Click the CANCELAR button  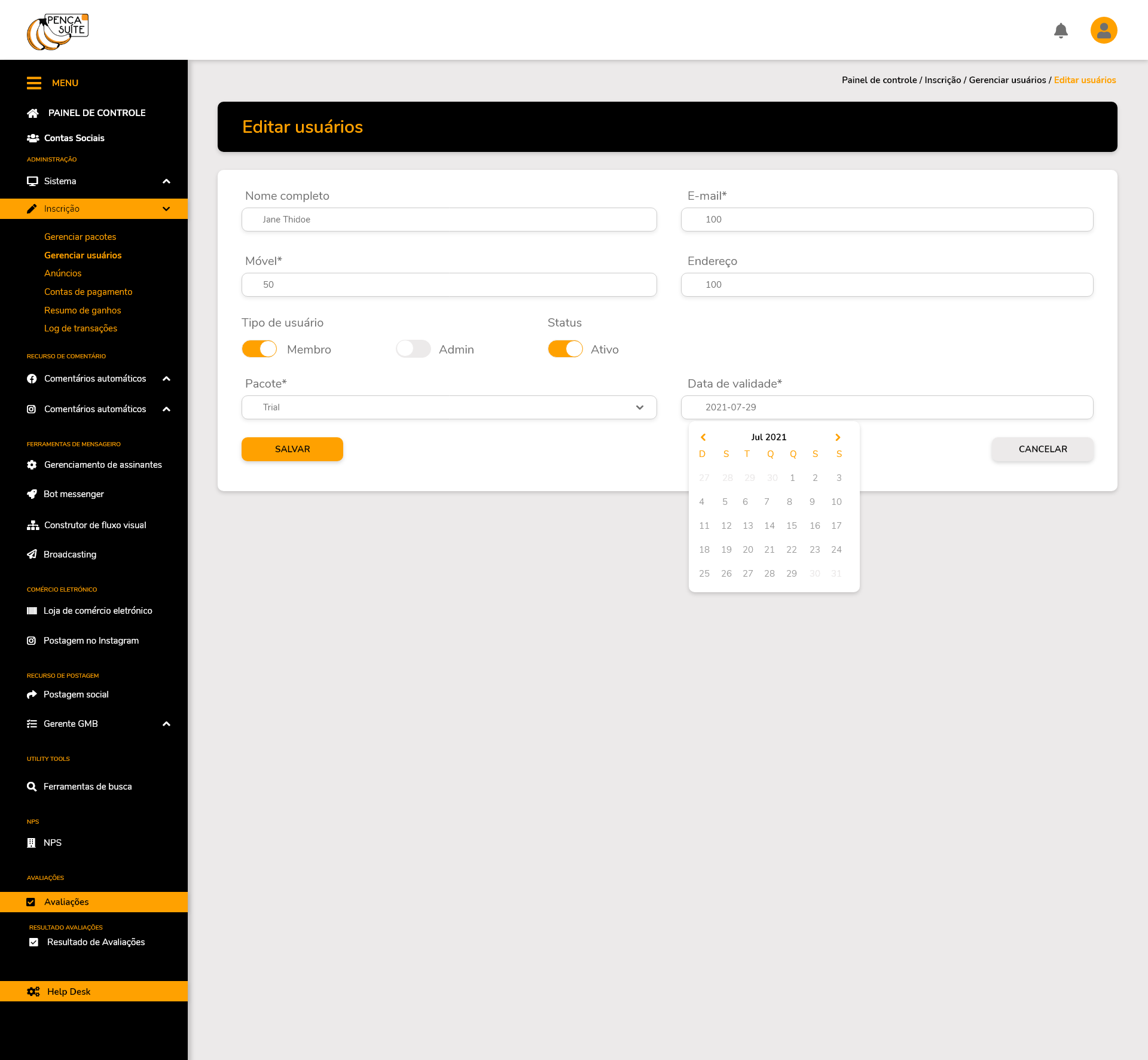(x=1042, y=449)
